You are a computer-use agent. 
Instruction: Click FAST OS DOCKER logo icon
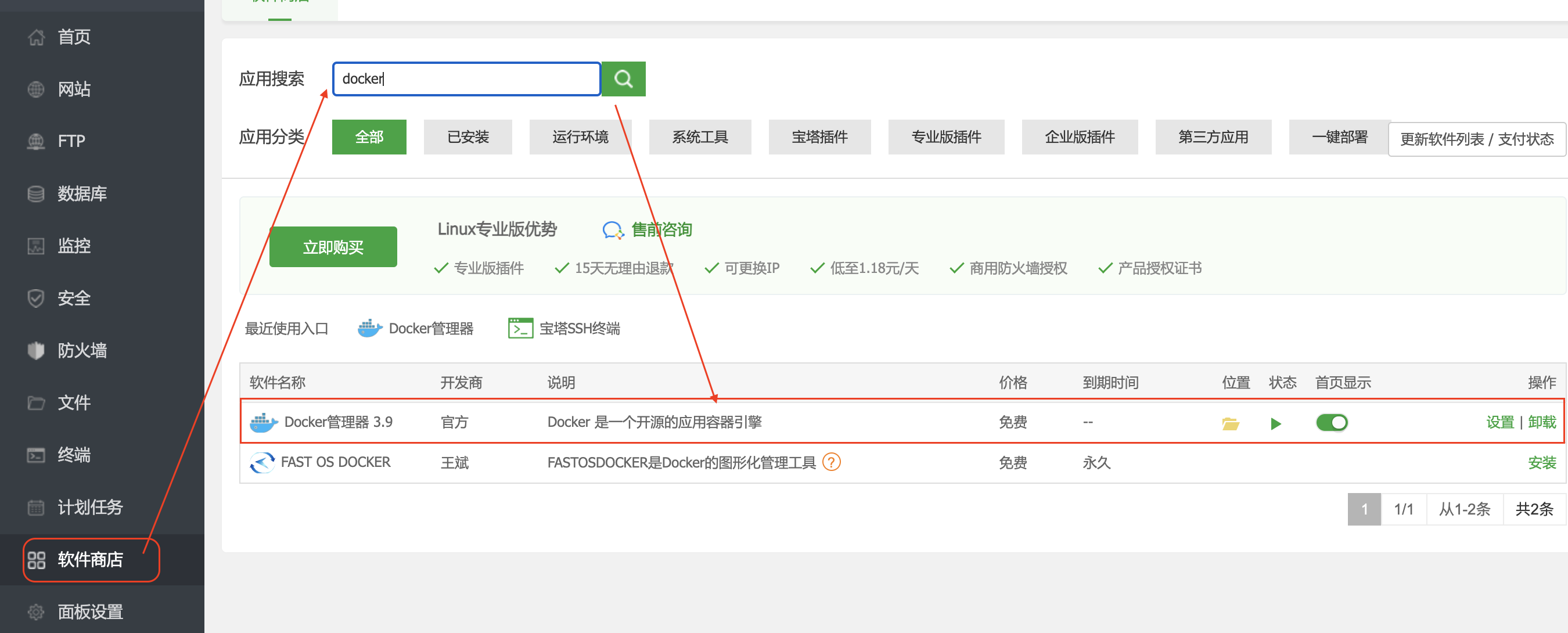[262, 463]
